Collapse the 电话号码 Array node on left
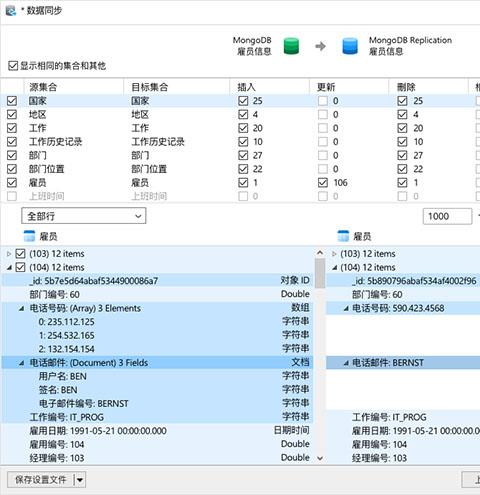Image resolution: width=480 pixels, height=495 pixels. click(x=21, y=308)
